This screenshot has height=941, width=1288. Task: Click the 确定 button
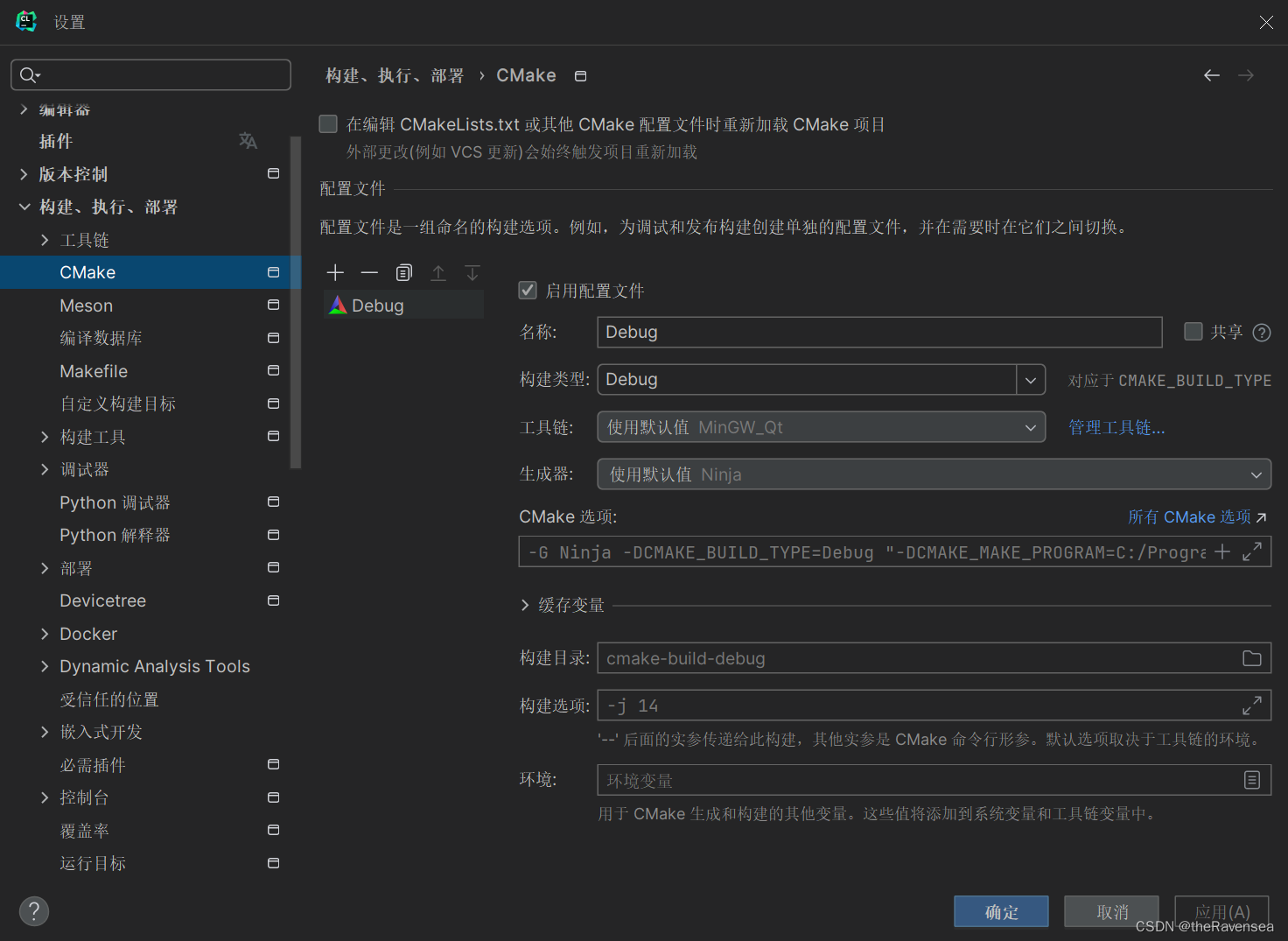1001,911
